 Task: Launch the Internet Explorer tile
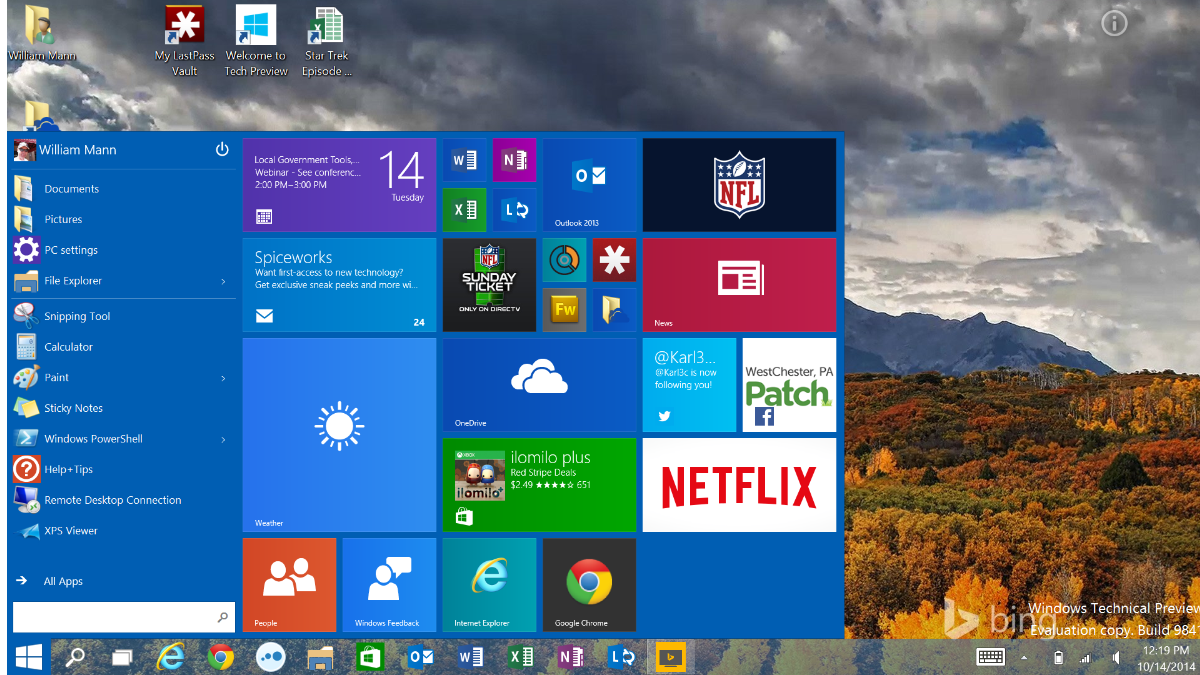coord(489,585)
